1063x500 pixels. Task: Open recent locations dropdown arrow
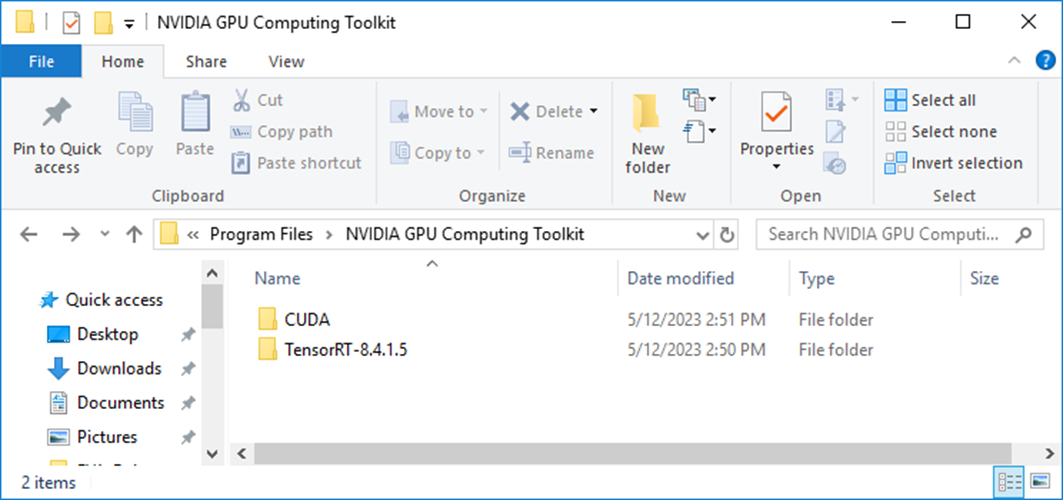(105, 236)
